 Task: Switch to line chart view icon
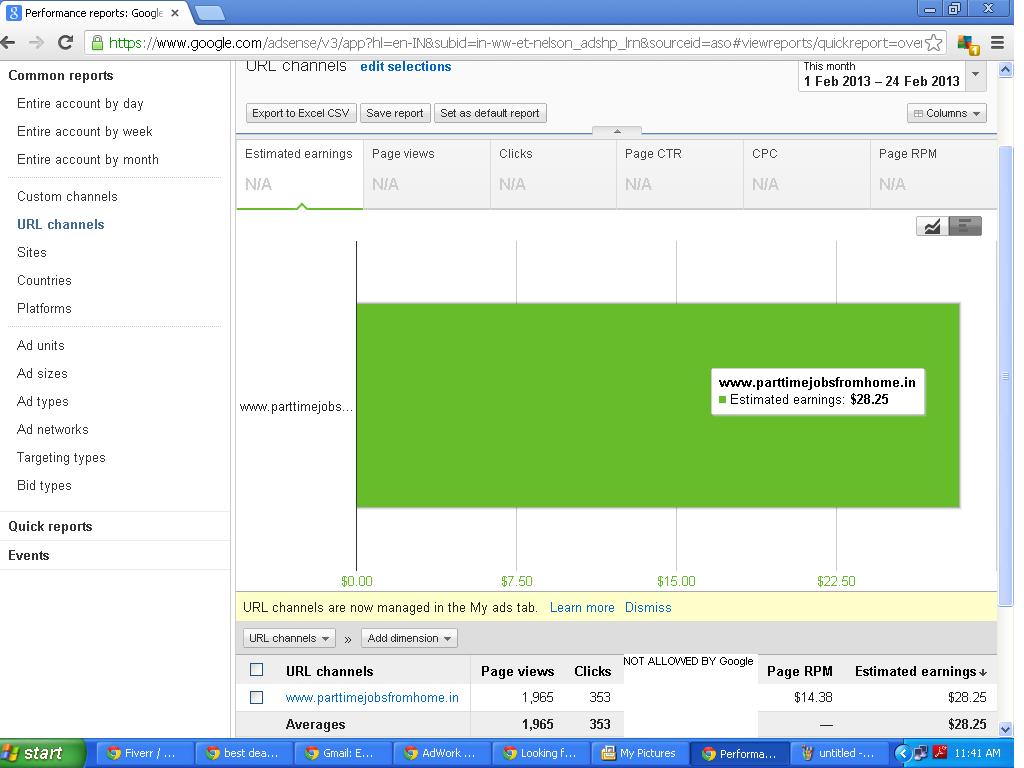(932, 226)
